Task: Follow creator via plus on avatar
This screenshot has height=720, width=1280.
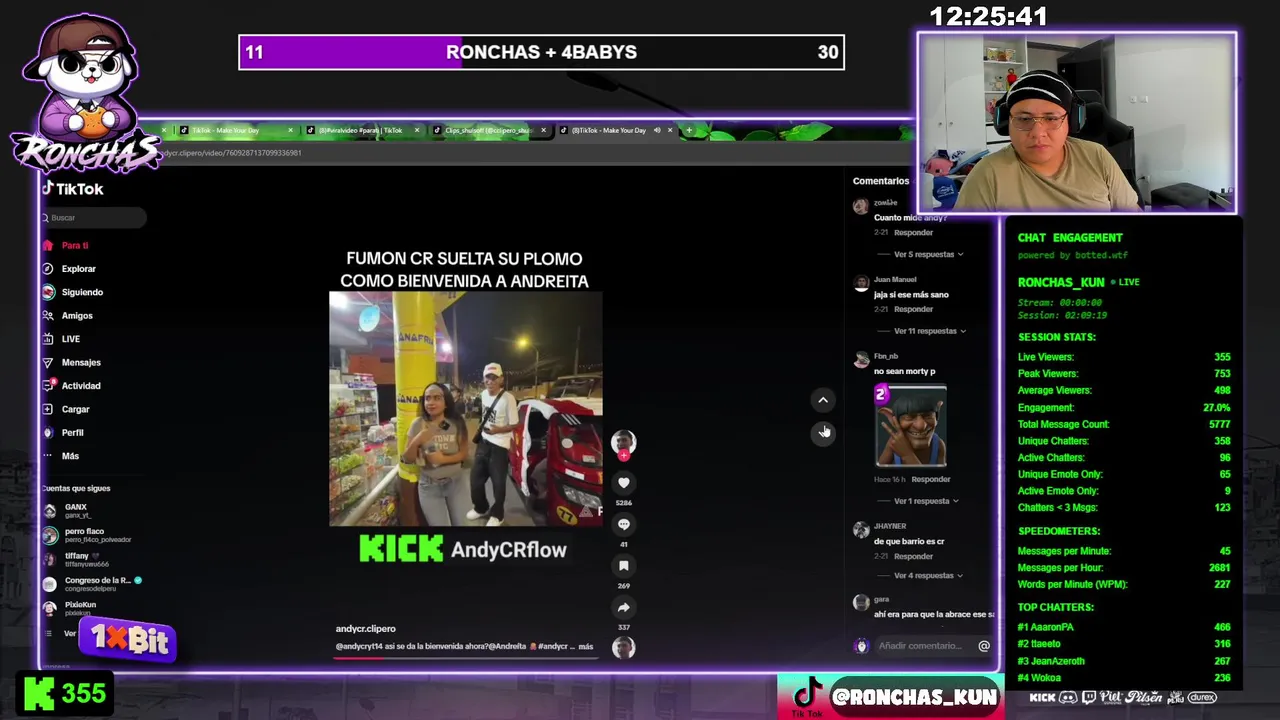Action: 624,456
